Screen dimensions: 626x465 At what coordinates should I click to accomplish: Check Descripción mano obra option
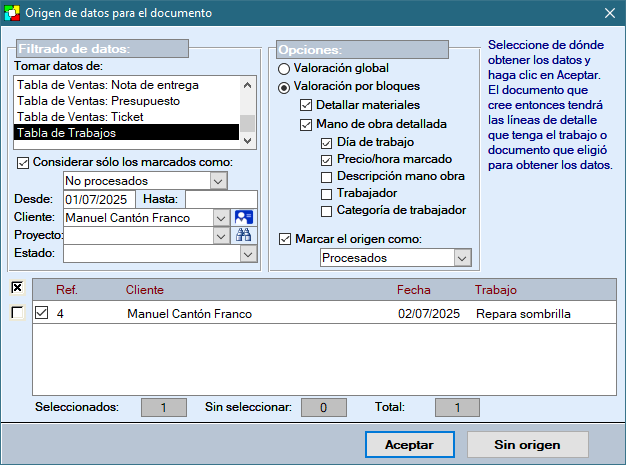[327, 176]
